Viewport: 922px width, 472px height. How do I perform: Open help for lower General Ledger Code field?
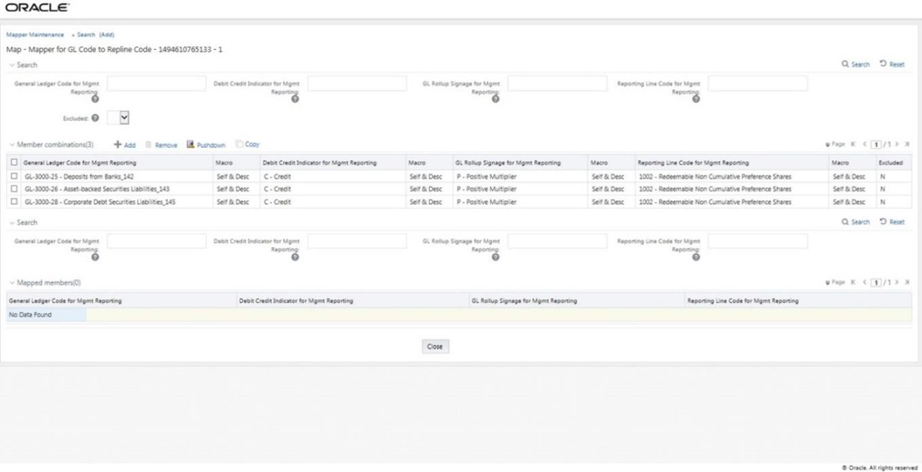[x=95, y=257]
